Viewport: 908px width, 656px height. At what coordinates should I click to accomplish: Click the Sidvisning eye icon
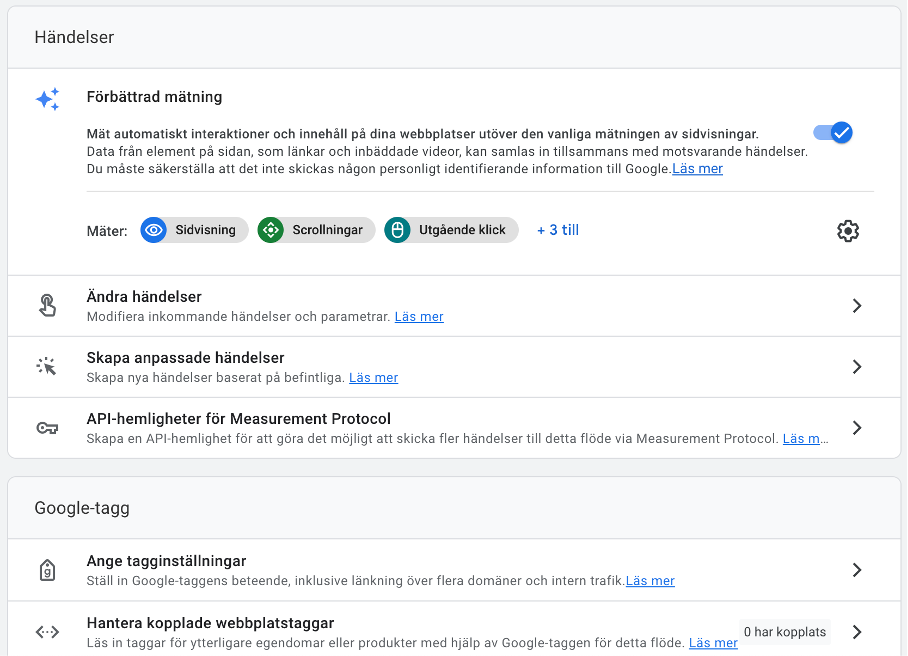[153, 230]
